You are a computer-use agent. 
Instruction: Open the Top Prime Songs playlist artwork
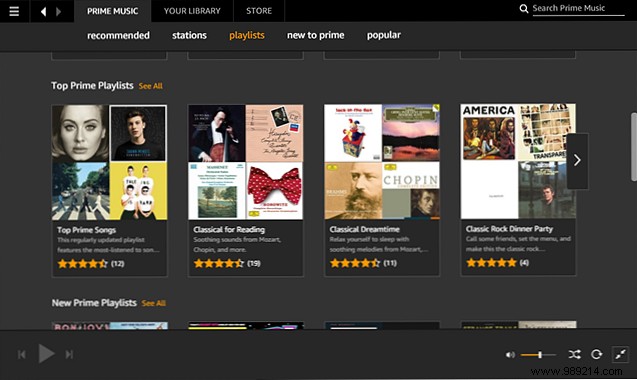[109, 162]
